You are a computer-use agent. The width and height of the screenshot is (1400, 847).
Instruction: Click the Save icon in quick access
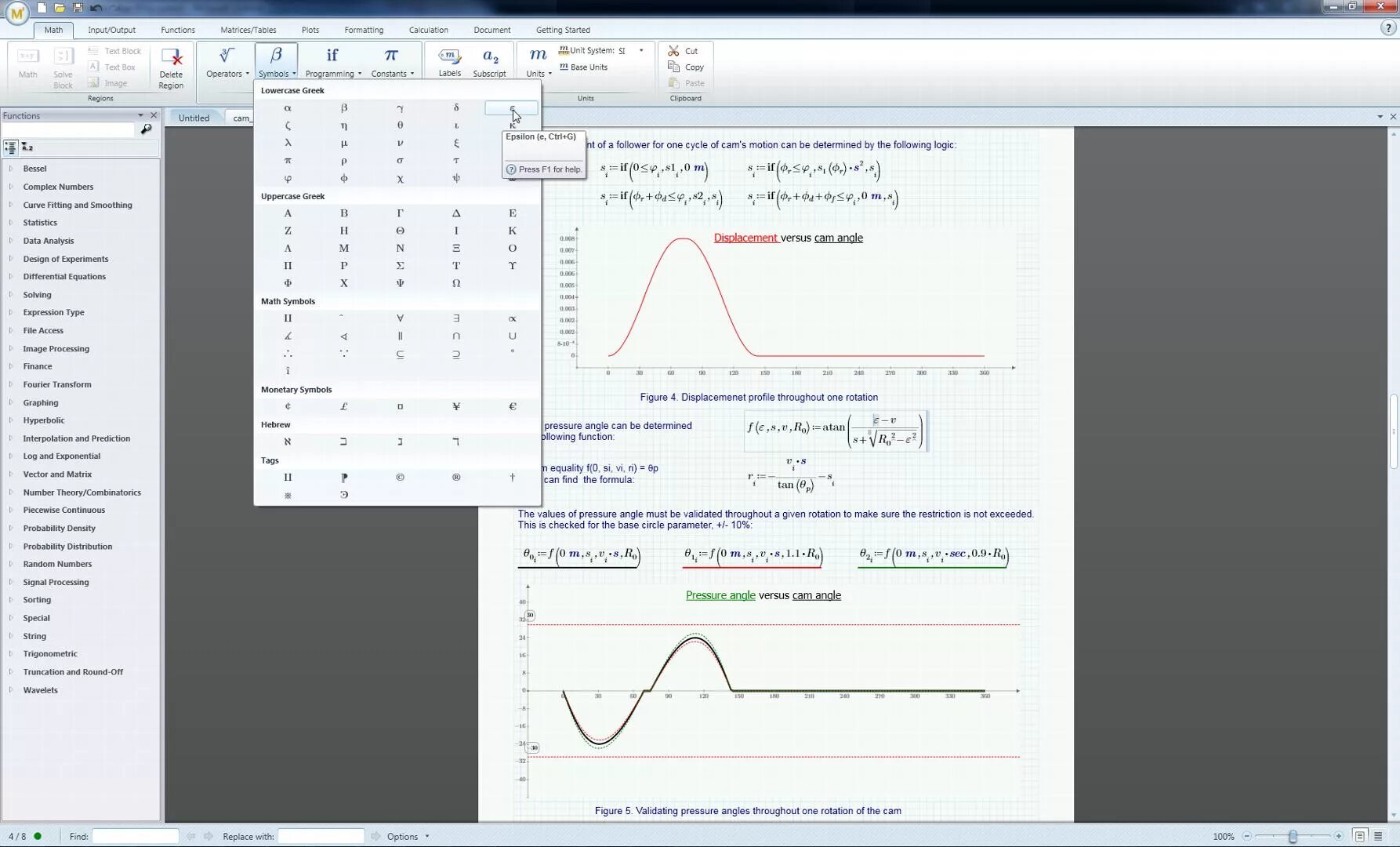(78, 8)
